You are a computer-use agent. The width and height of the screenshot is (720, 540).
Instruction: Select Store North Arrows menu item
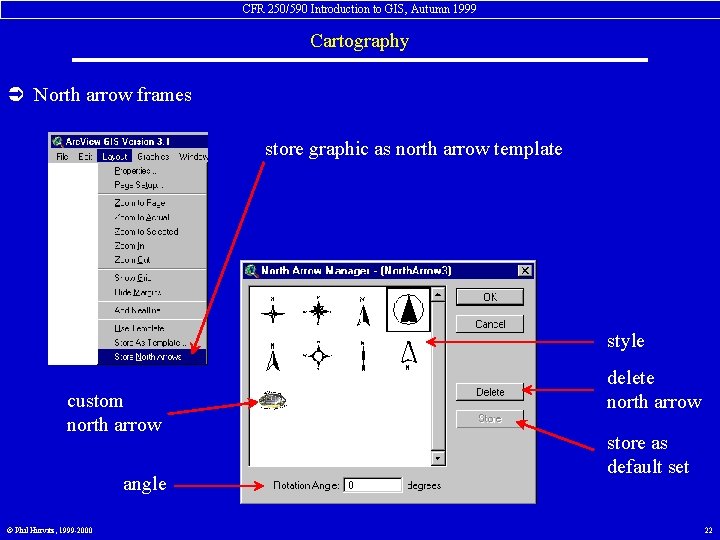point(152,357)
